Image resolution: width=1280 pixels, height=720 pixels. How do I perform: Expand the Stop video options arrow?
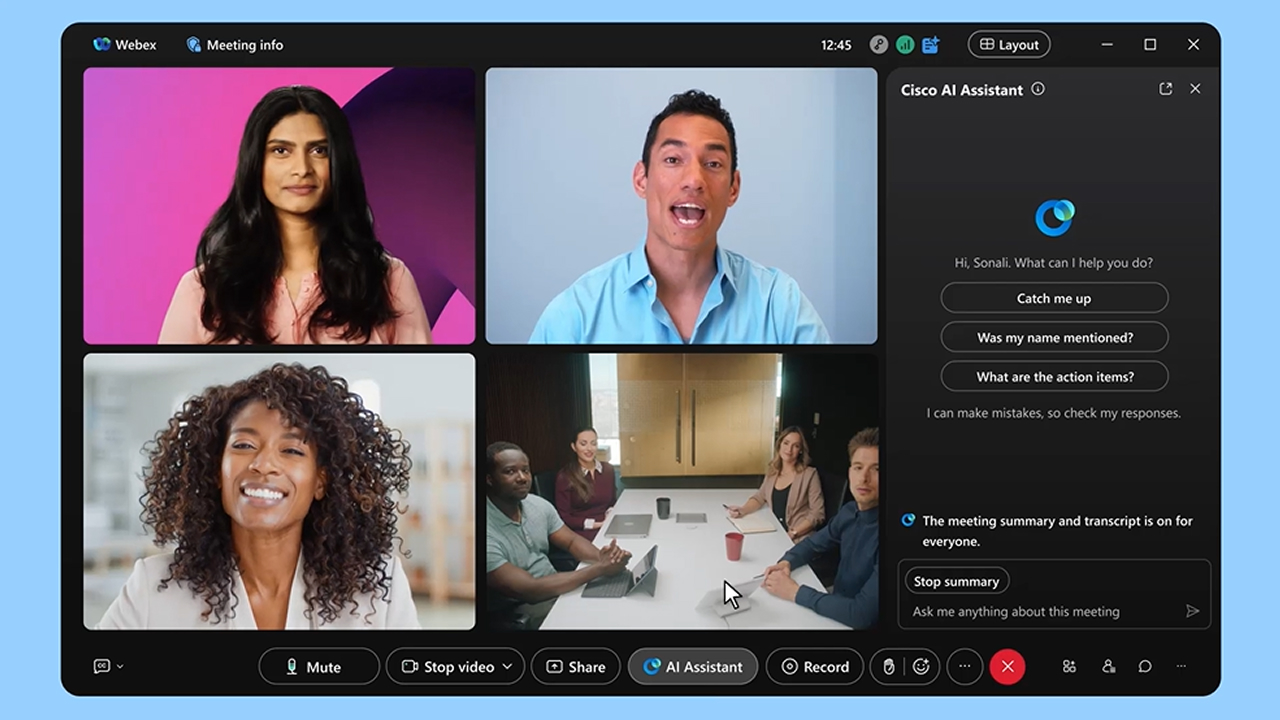point(507,667)
